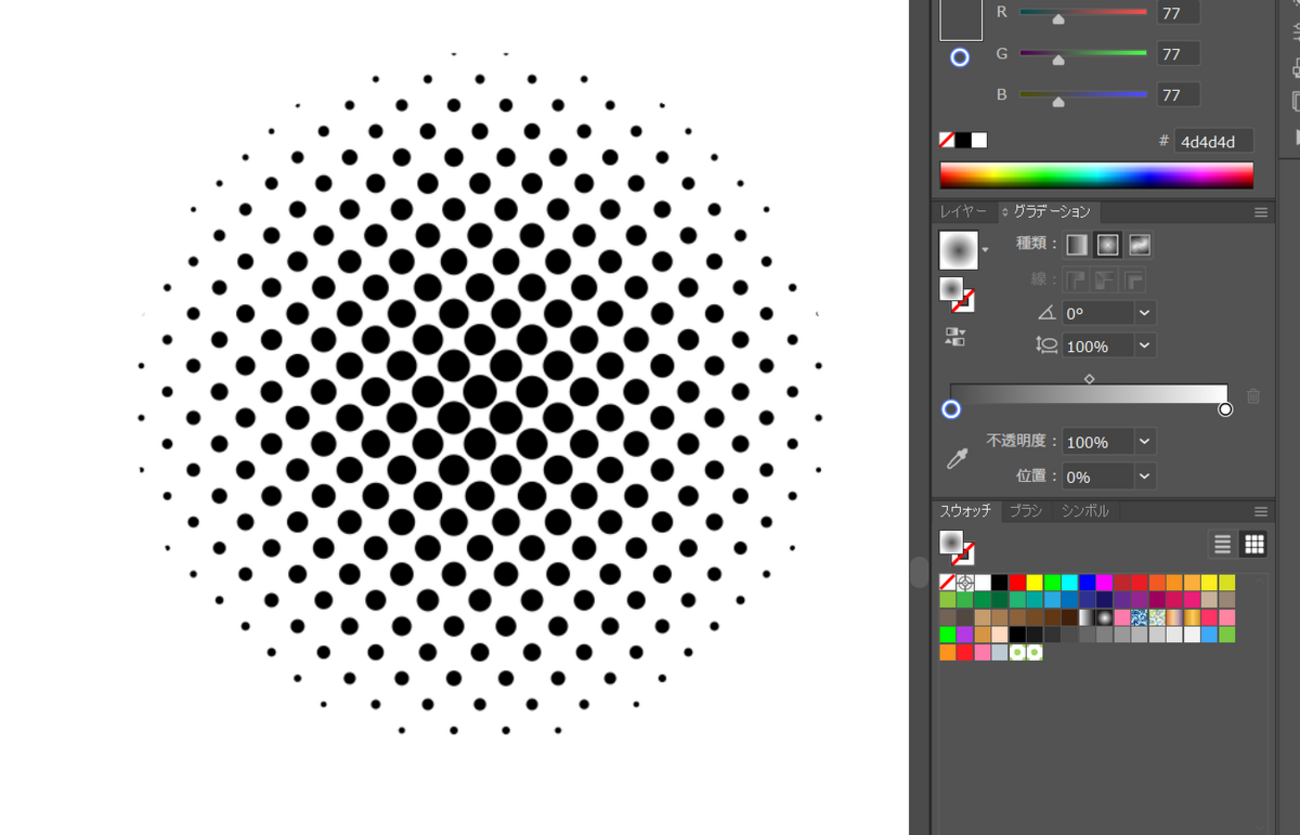Select the radial gradient swatch in Swatches
This screenshot has width=1300, height=835.
[1105, 618]
